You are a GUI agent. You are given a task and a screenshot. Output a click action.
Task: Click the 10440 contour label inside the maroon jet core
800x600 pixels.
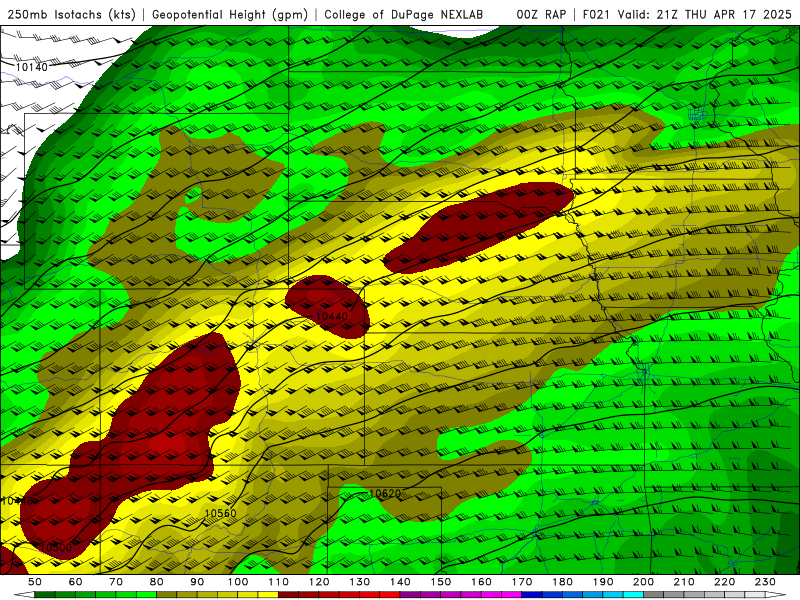pos(332,316)
